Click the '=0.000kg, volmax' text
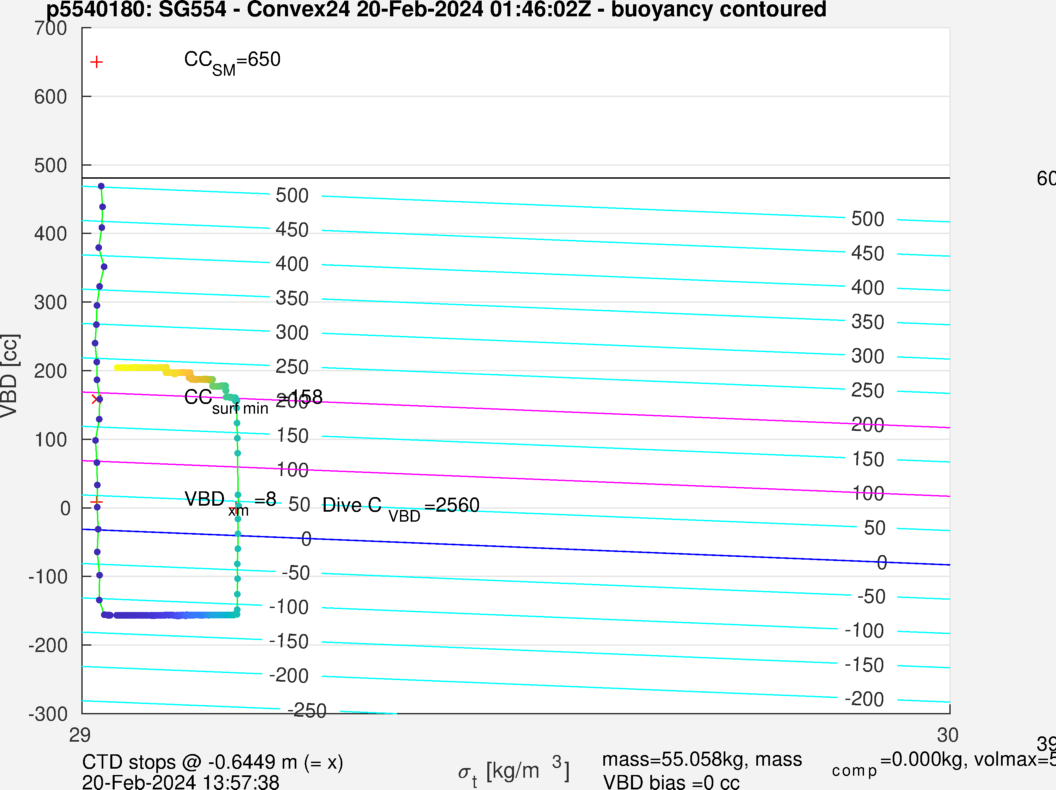 [x=961, y=760]
